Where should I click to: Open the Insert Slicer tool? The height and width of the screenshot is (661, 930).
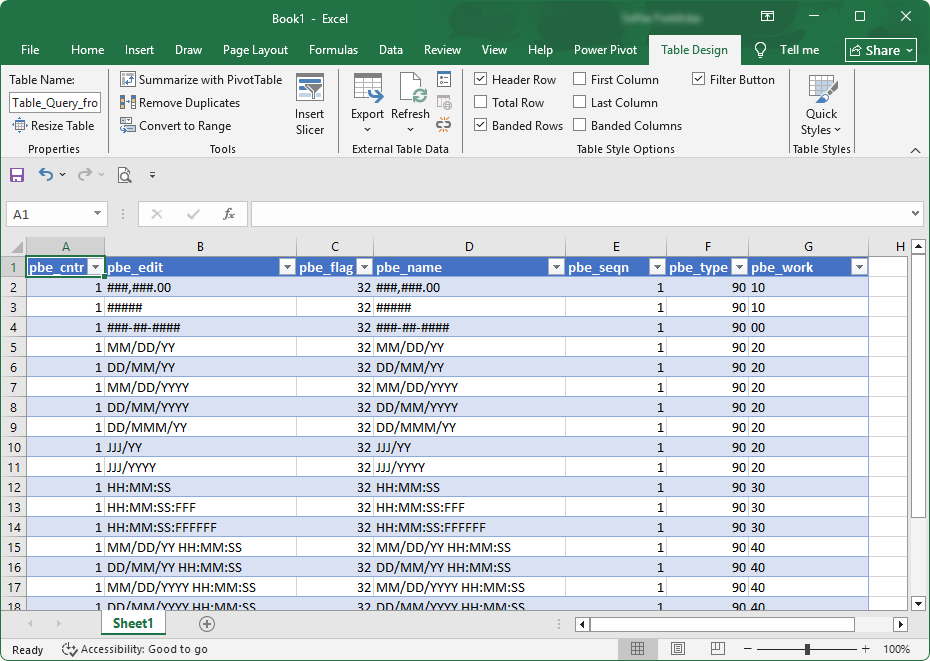(310, 102)
